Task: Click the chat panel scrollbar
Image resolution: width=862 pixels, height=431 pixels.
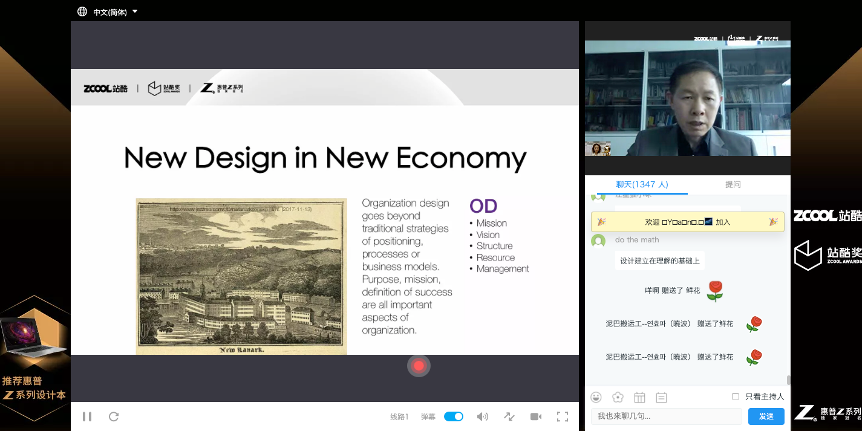Action: (x=788, y=379)
